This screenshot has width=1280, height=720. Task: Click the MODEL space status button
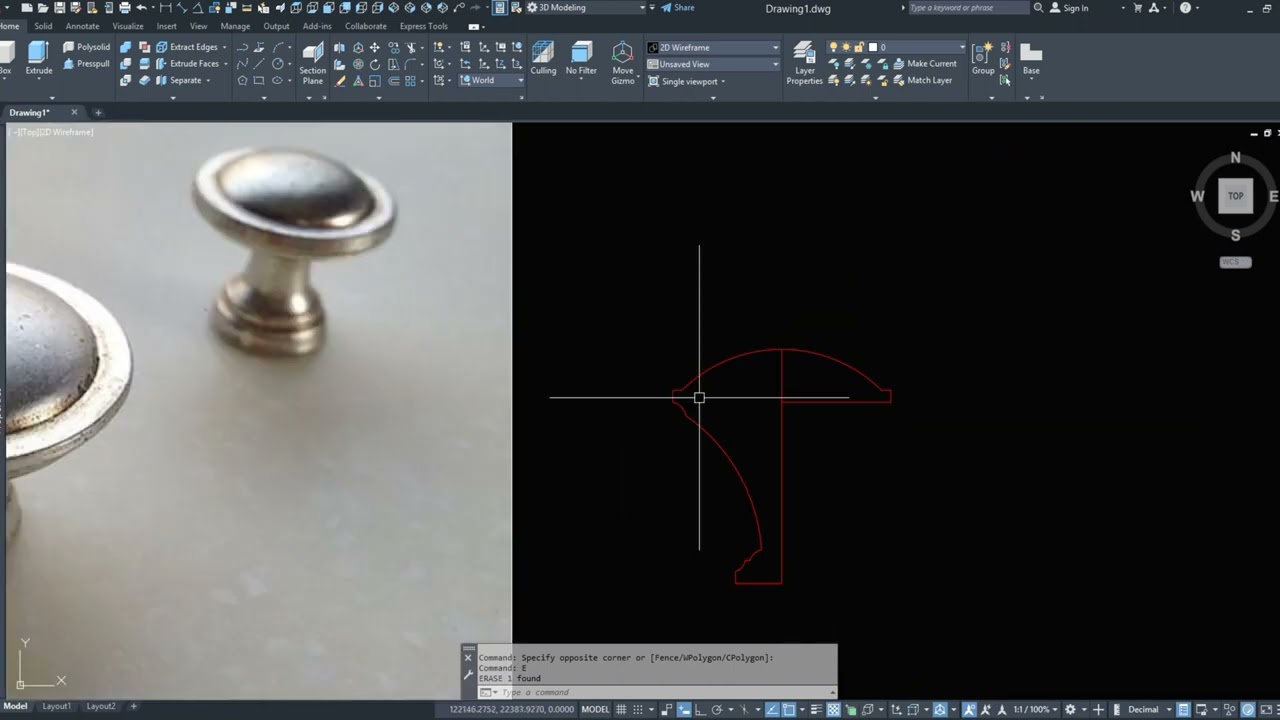click(595, 710)
